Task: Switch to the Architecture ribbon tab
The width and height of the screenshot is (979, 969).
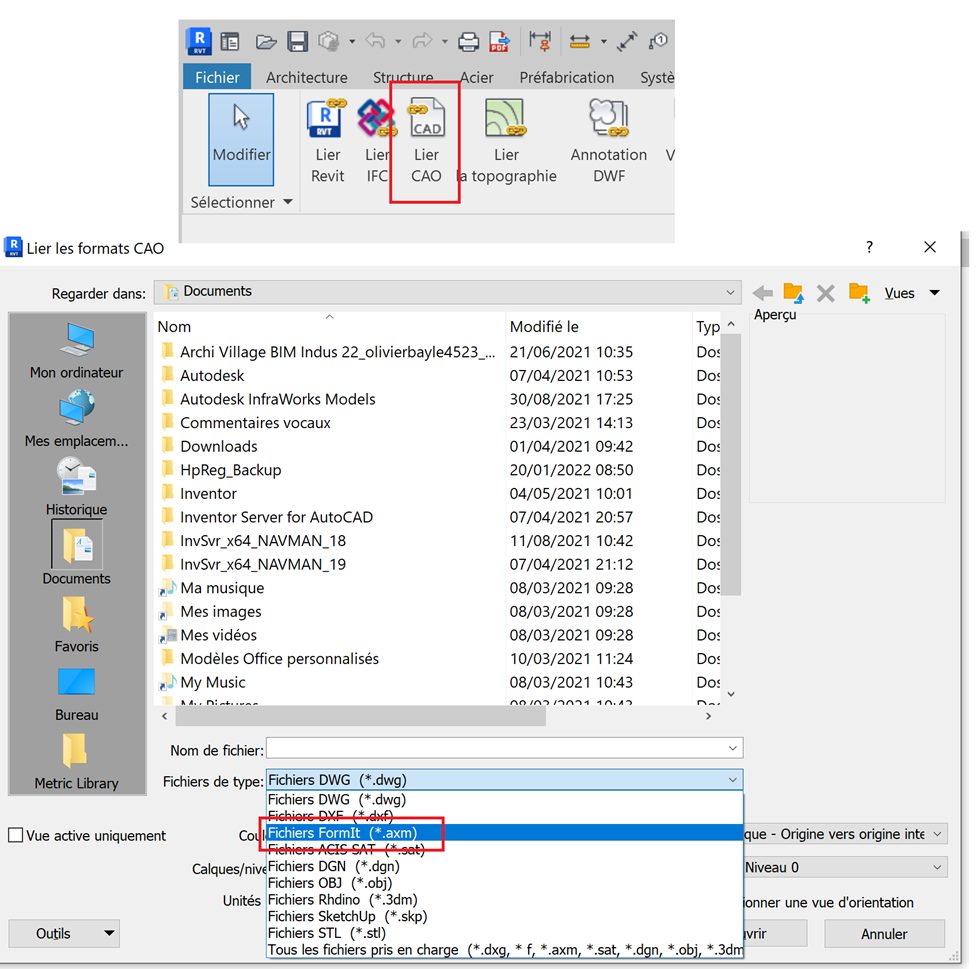Action: (x=306, y=77)
